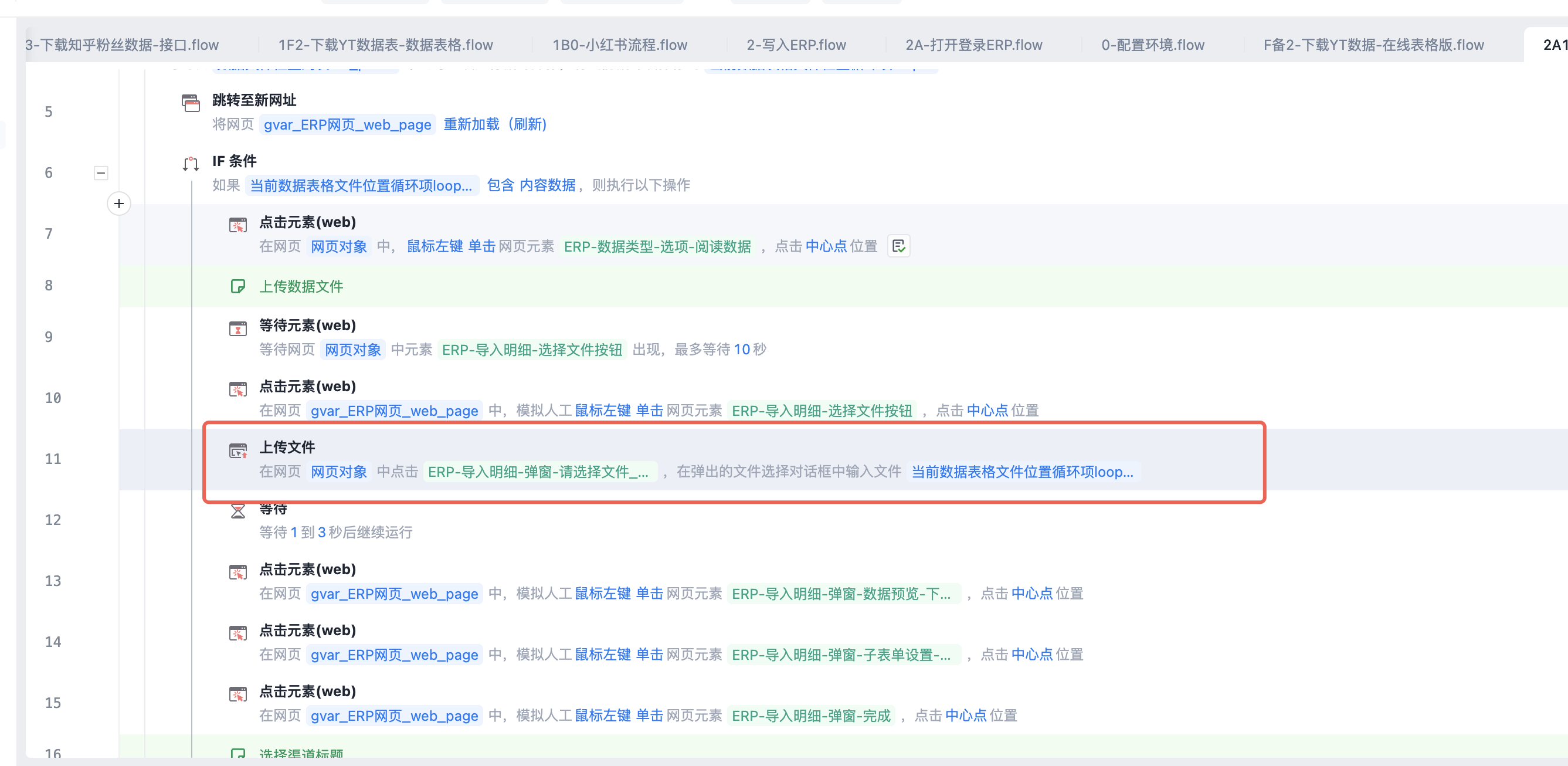Click gvar_ERP网页_web_page in line 10
The width and height of the screenshot is (1568, 766).
395,411
